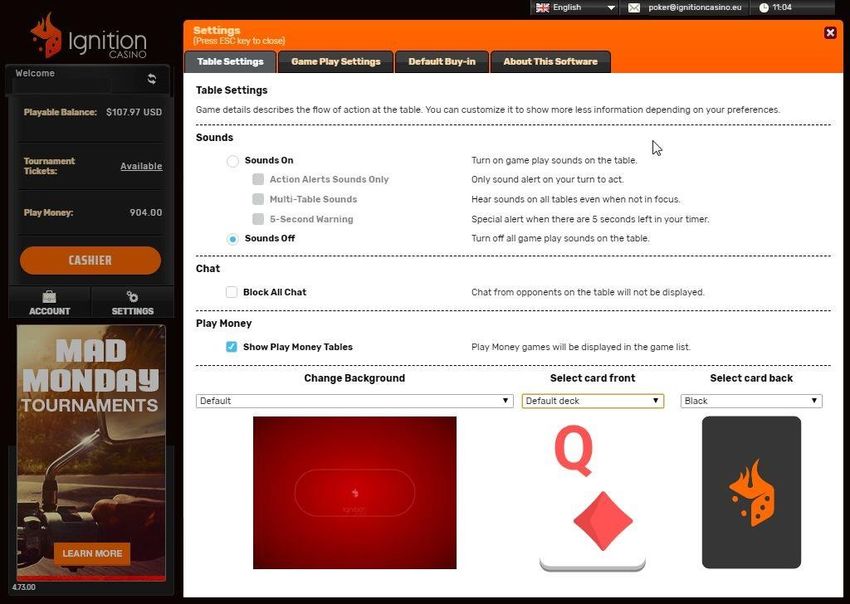Switch to the Table Settings tab
Screen dimensions: 850x604
[230, 62]
